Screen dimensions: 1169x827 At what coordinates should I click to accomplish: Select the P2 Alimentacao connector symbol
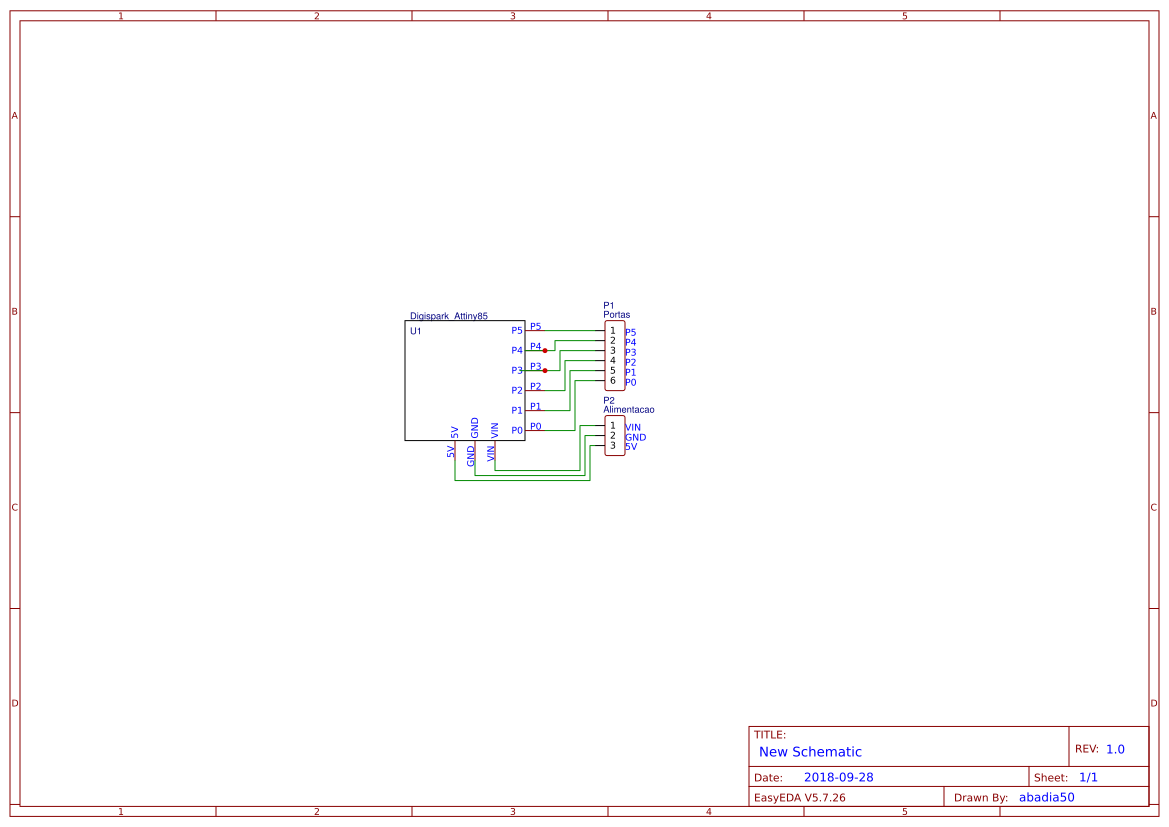[614, 436]
